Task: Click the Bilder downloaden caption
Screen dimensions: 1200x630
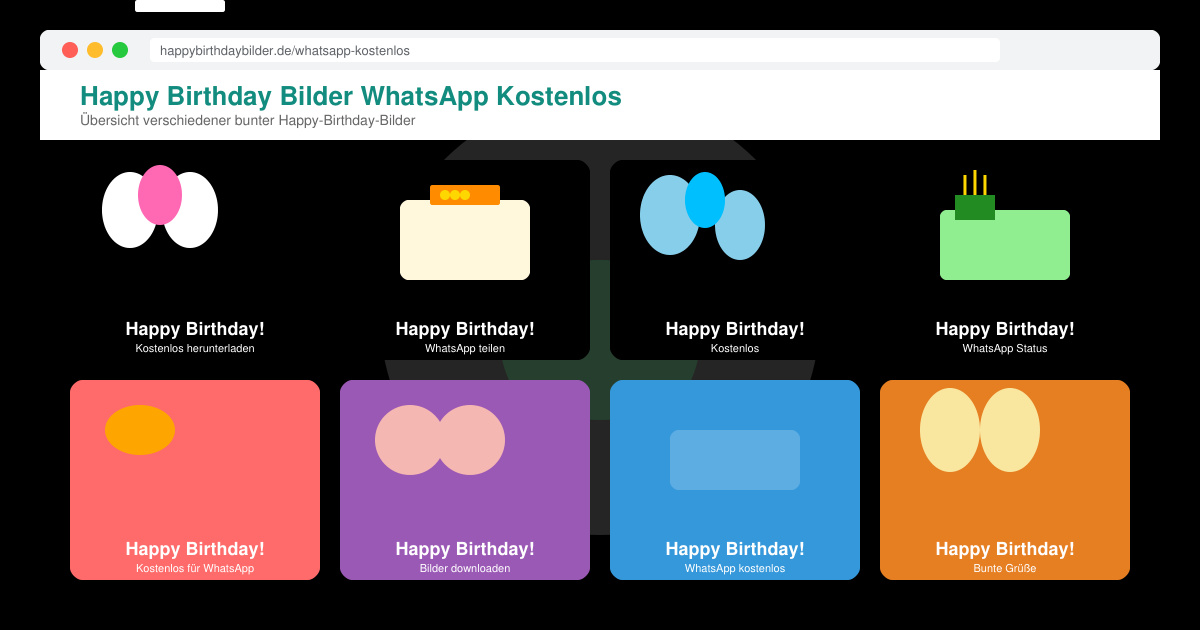Action: pyautogui.click(x=465, y=568)
